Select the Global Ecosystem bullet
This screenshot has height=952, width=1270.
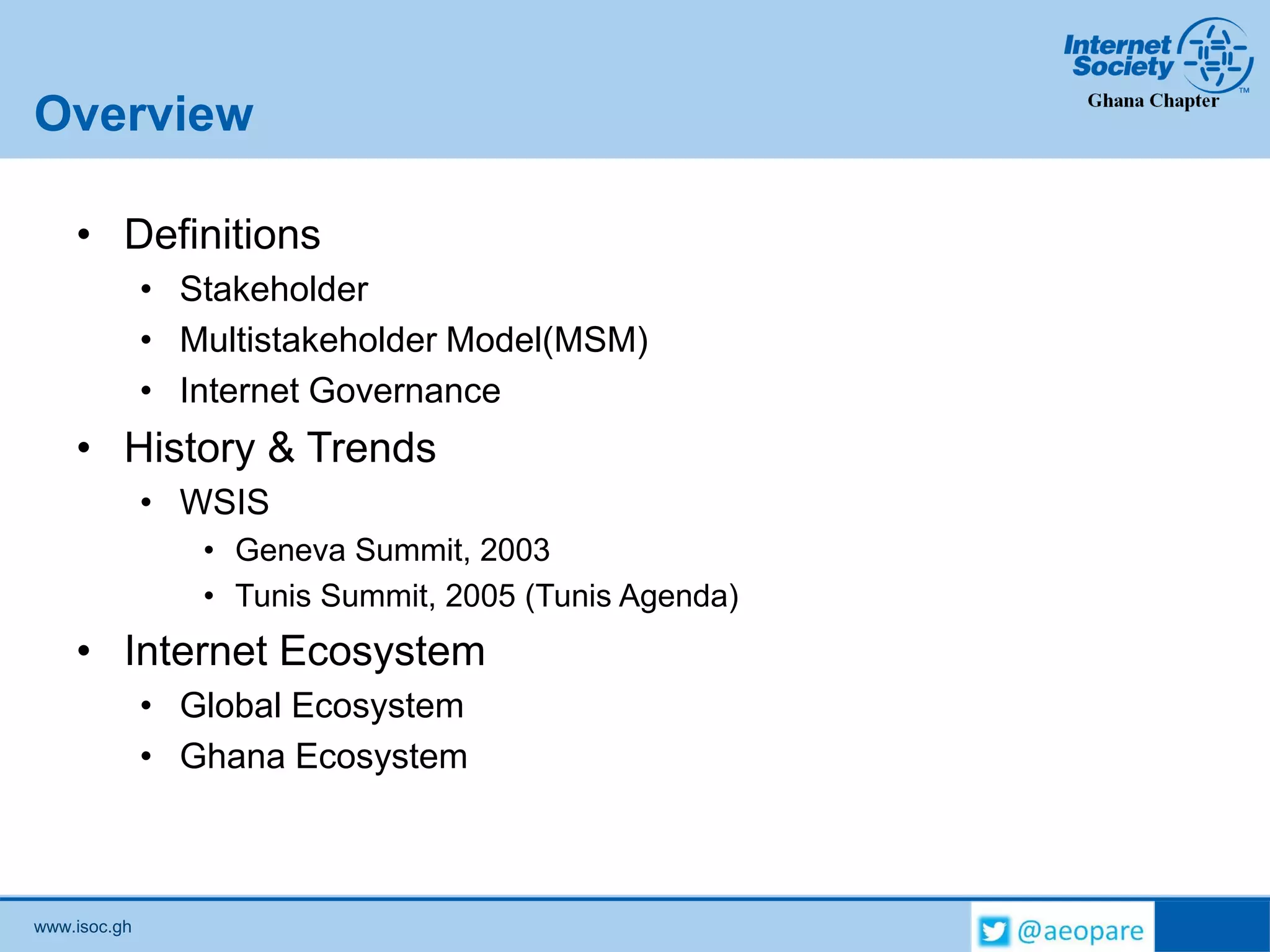tap(321, 705)
